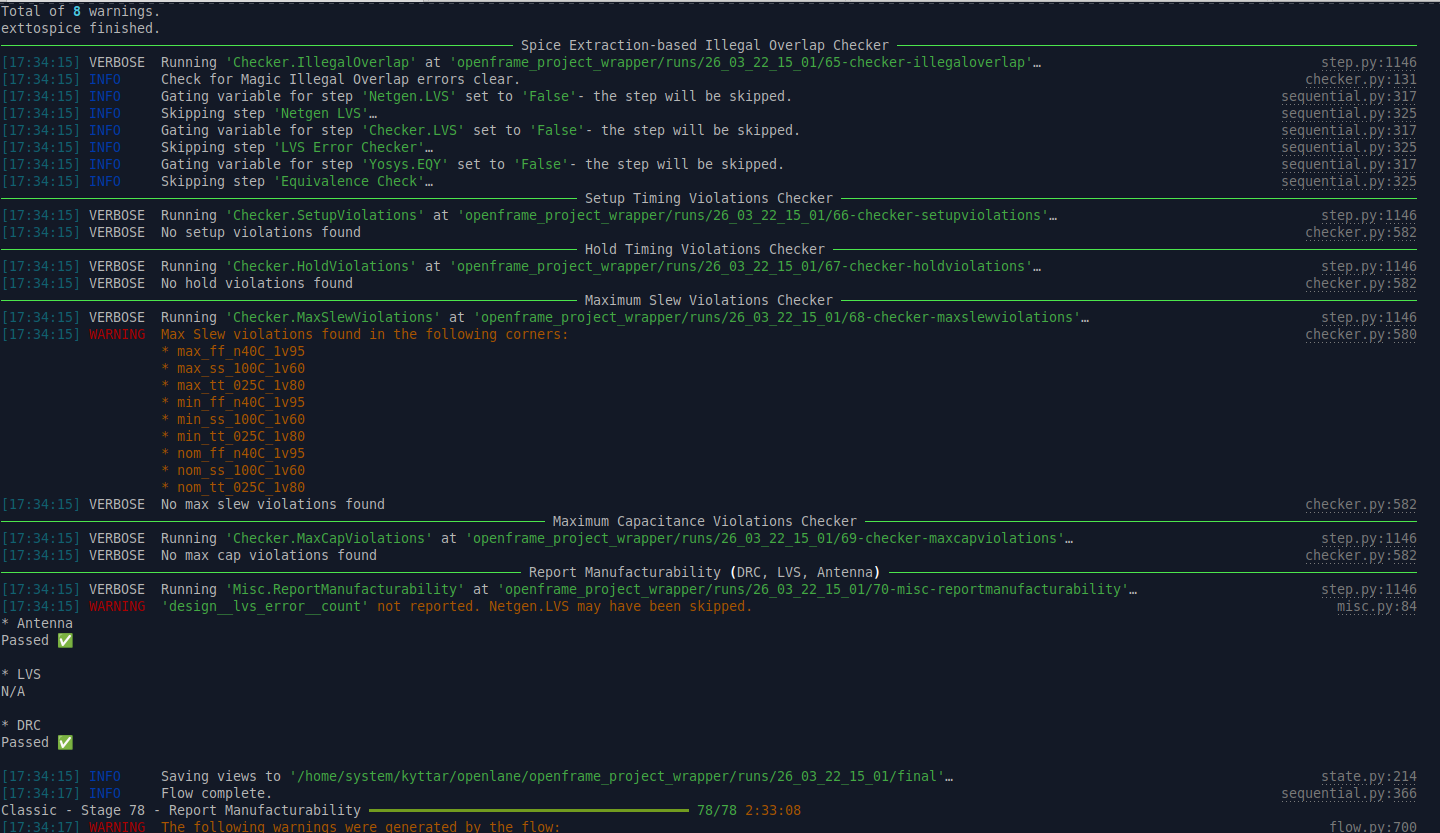
Task: Click the green checkmark under Antenna
Action: tap(65, 640)
